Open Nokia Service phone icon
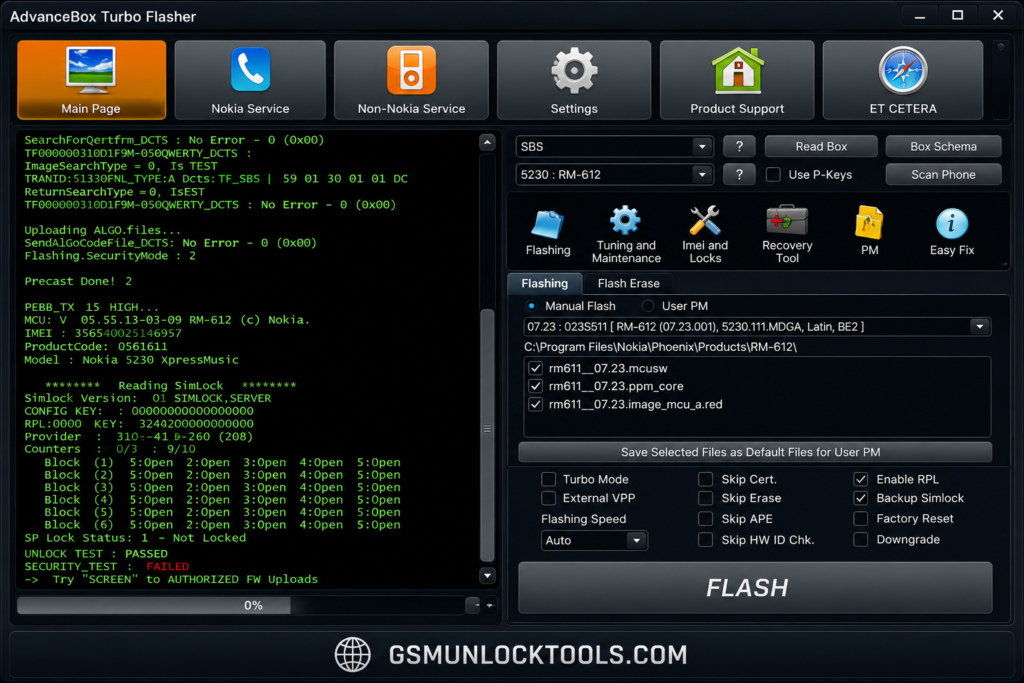This screenshot has height=683, width=1024. [x=250, y=69]
